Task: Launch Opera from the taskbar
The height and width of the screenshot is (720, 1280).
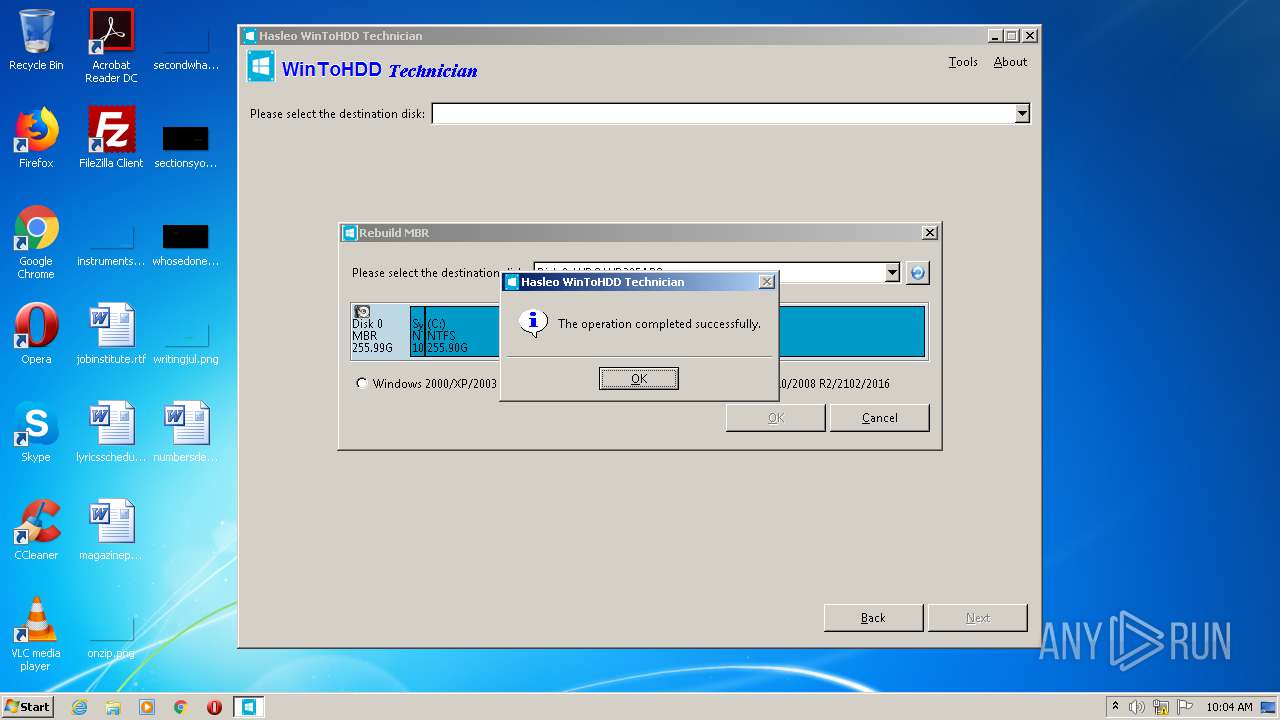Action: coord(214,707)
